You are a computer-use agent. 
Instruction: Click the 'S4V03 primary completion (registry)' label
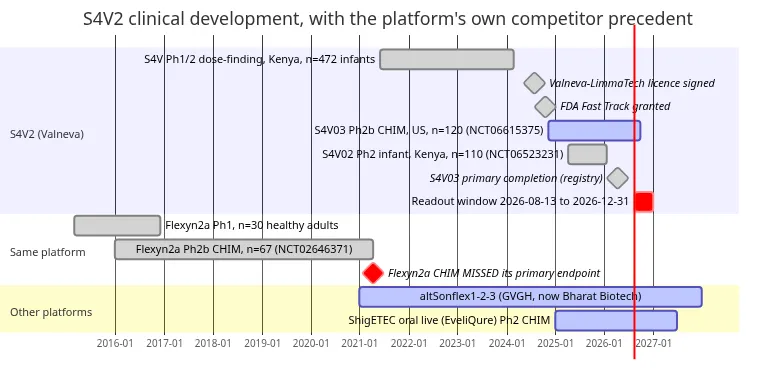(x=516, y=178)
